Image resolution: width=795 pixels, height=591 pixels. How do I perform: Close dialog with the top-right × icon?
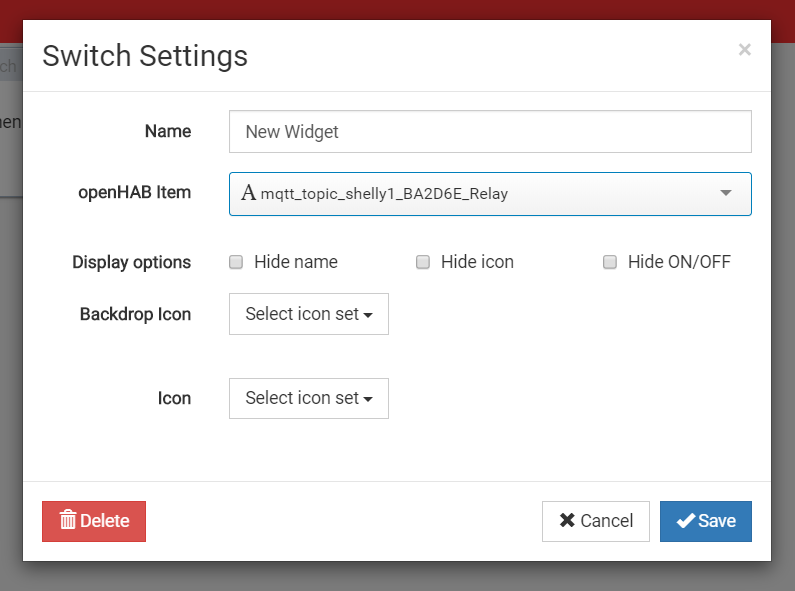[x=744, y=50]
